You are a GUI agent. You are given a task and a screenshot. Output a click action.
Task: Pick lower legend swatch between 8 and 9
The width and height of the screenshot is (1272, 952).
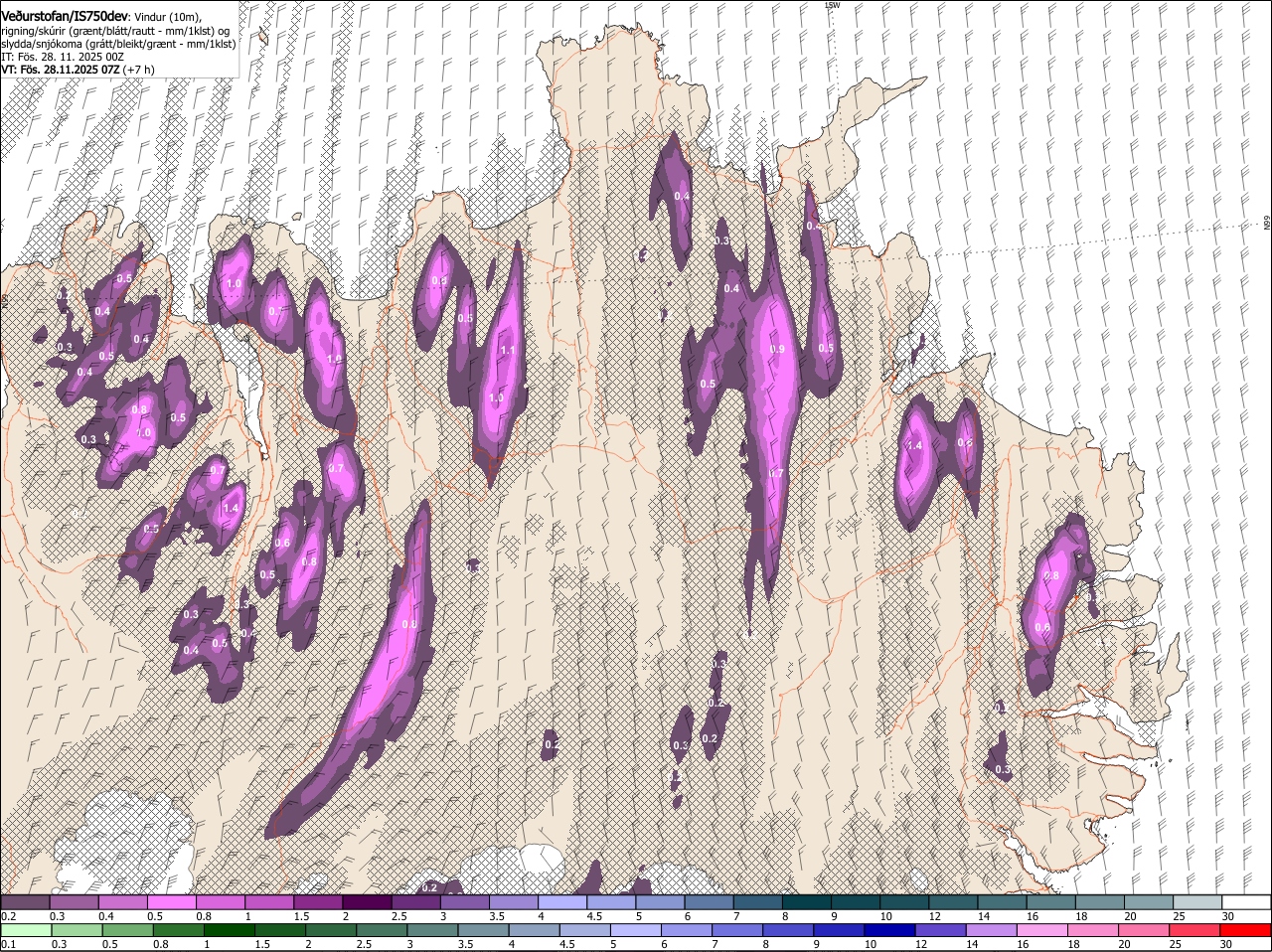[x=787, y=930]
